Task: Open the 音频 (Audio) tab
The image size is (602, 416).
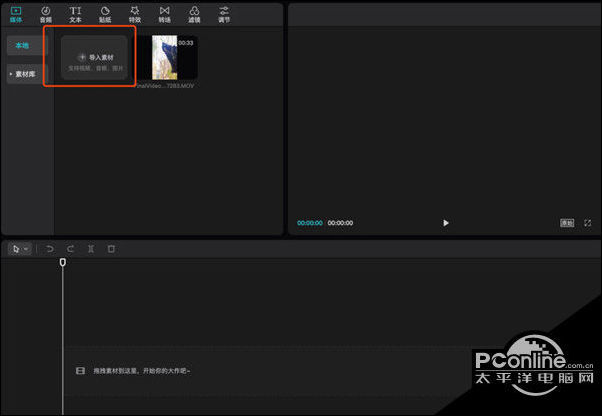Action: point(46,15)
